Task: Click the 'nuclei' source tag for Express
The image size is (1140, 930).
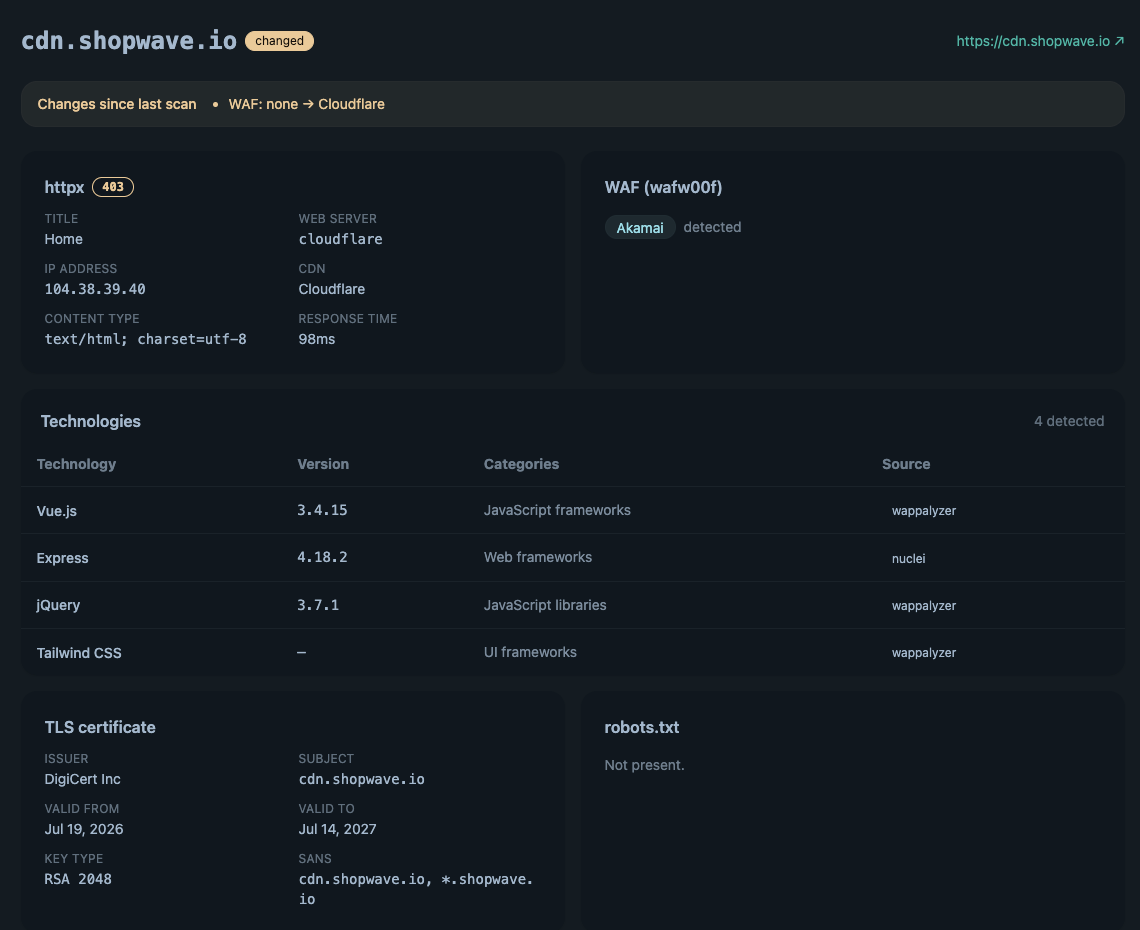Action: point(909,558)
